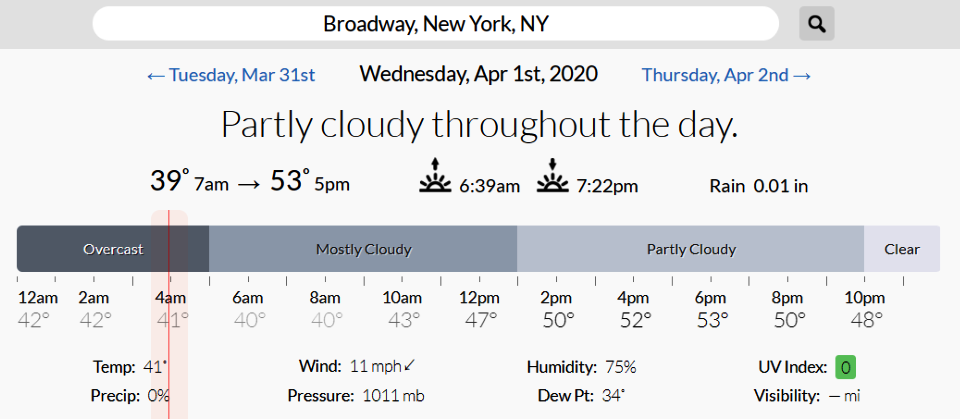Screen dimensions: 960x420
Task: Go to previous day Tuesday, Mar 31st
Action: (231, 75)
